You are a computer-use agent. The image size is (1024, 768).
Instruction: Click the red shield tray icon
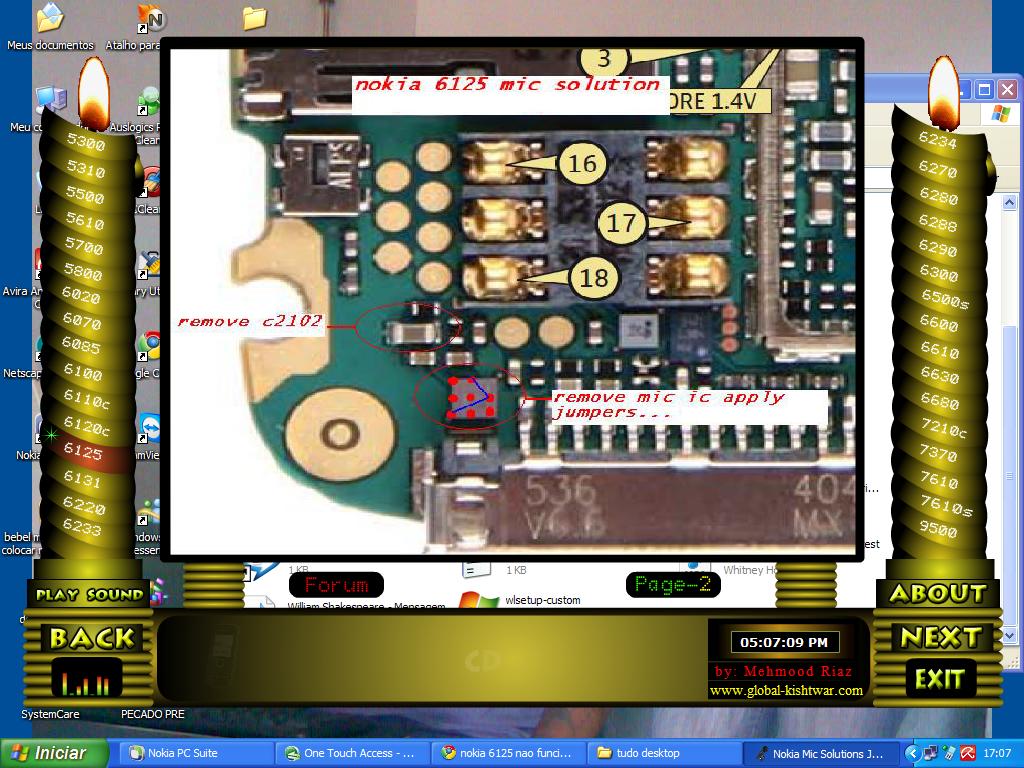(x=967, y=753)
